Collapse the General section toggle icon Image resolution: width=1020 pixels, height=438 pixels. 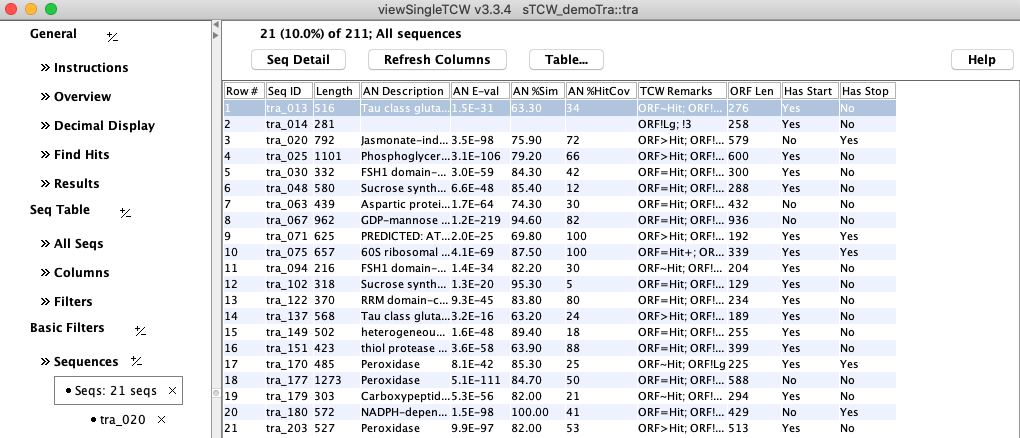point(112,35)
